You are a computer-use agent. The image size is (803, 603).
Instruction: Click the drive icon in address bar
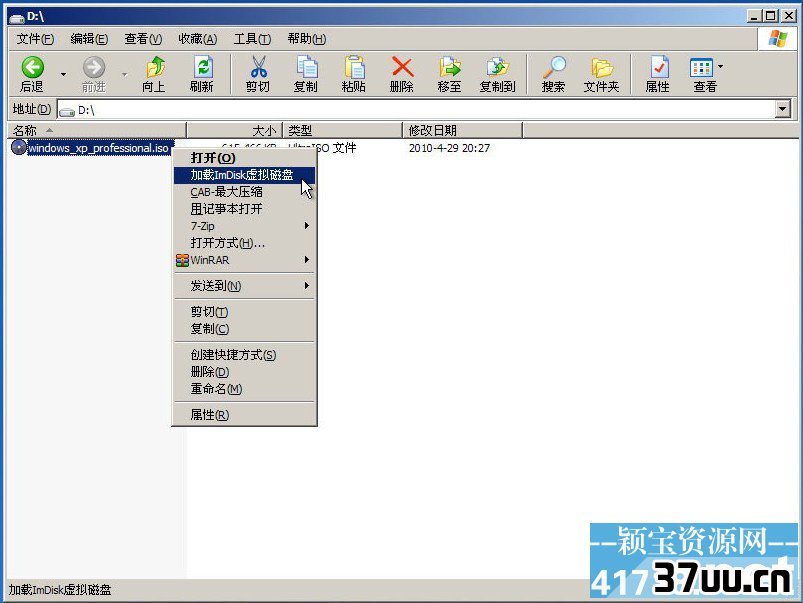tap(67, 111)
